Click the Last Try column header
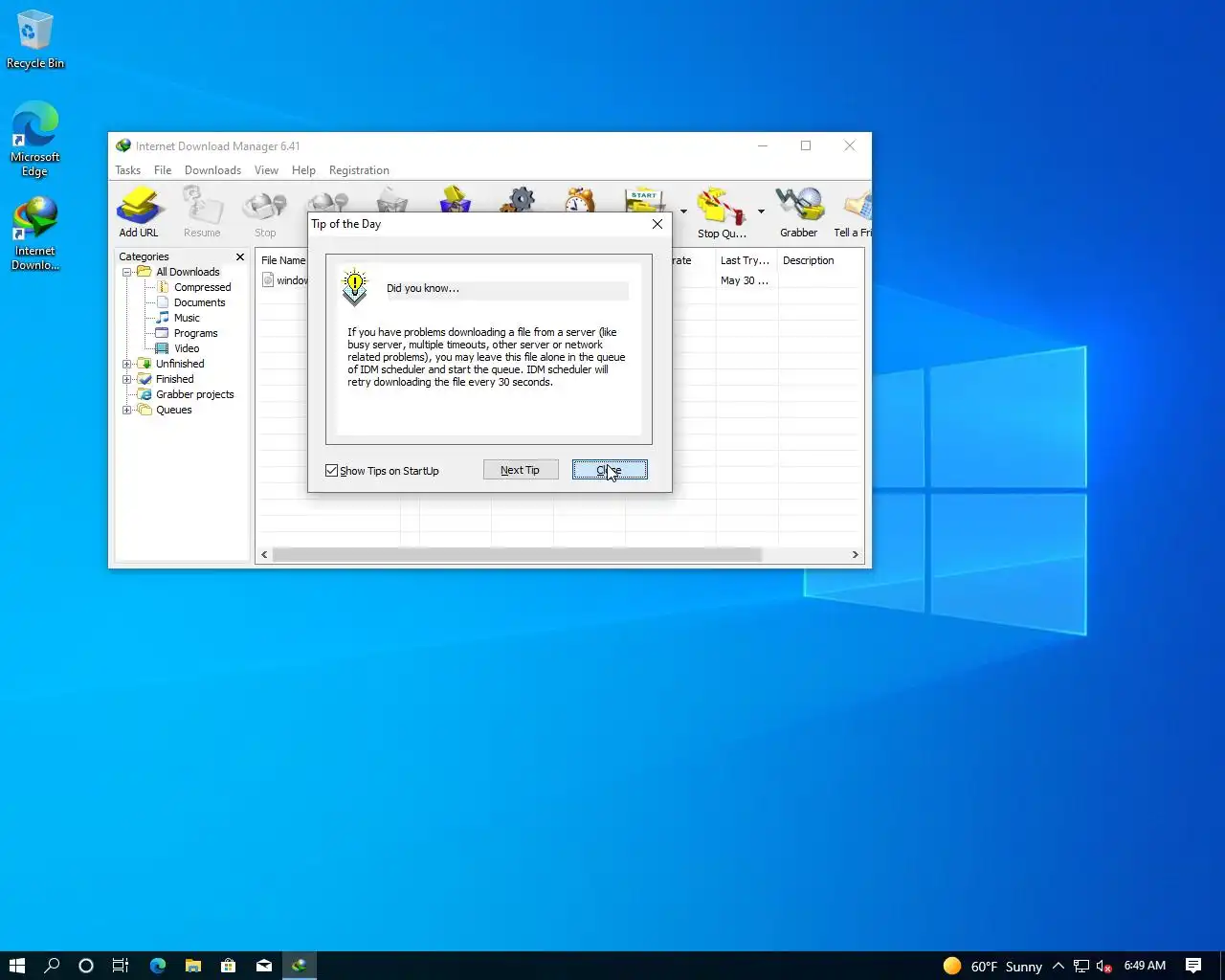Screen dimensions: 1225x980 pyautogui.click(x=746, y=260)
